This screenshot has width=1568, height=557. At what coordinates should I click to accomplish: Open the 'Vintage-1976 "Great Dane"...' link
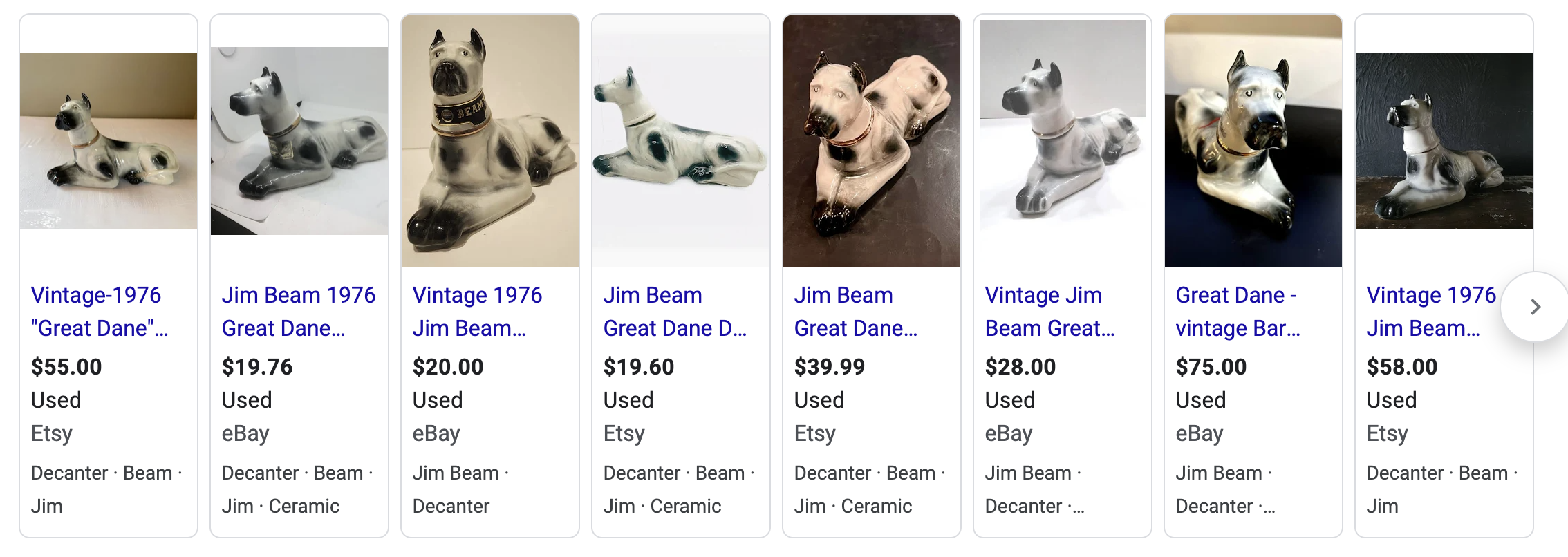[100, 312]
